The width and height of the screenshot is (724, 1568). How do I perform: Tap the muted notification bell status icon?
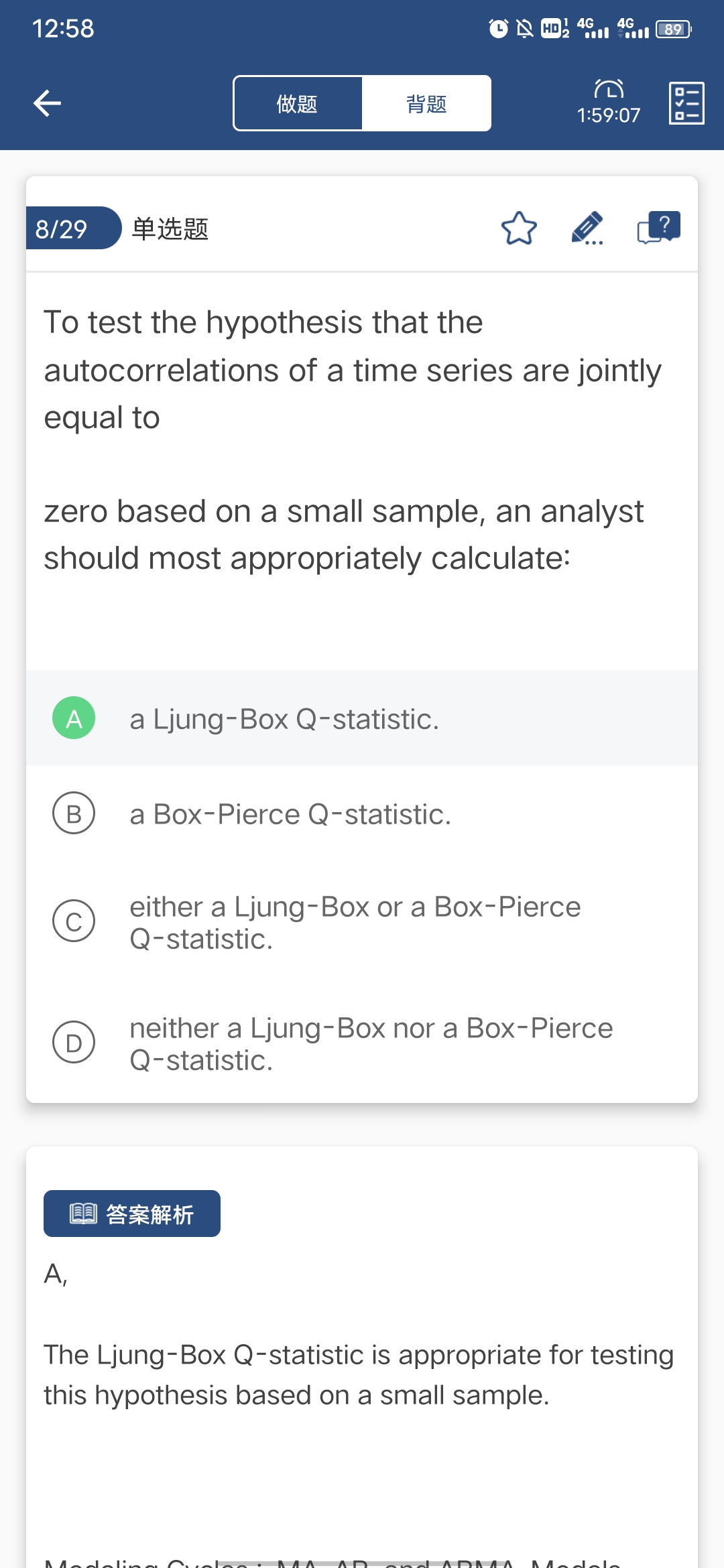(x=525, y=29)
